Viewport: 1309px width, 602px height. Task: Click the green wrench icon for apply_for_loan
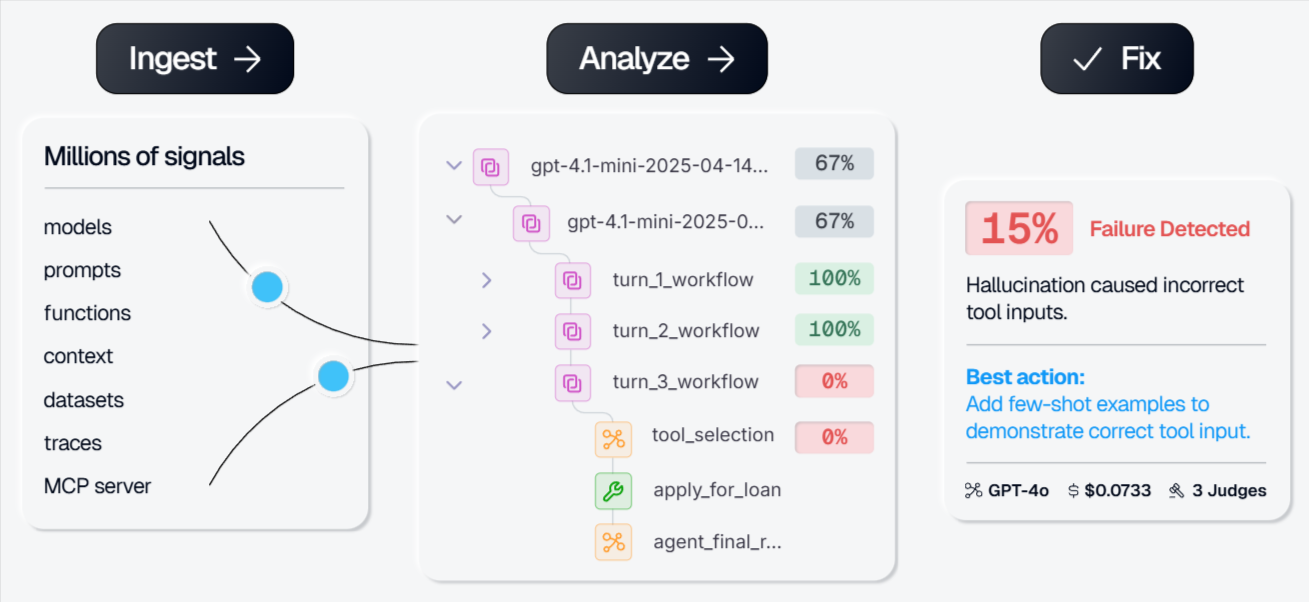[613, 490]
